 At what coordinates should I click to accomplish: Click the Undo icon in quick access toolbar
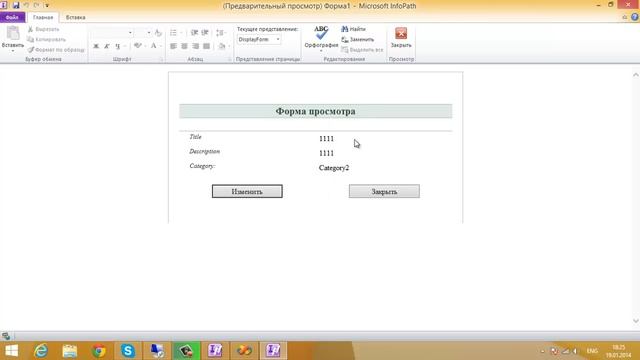27,5
